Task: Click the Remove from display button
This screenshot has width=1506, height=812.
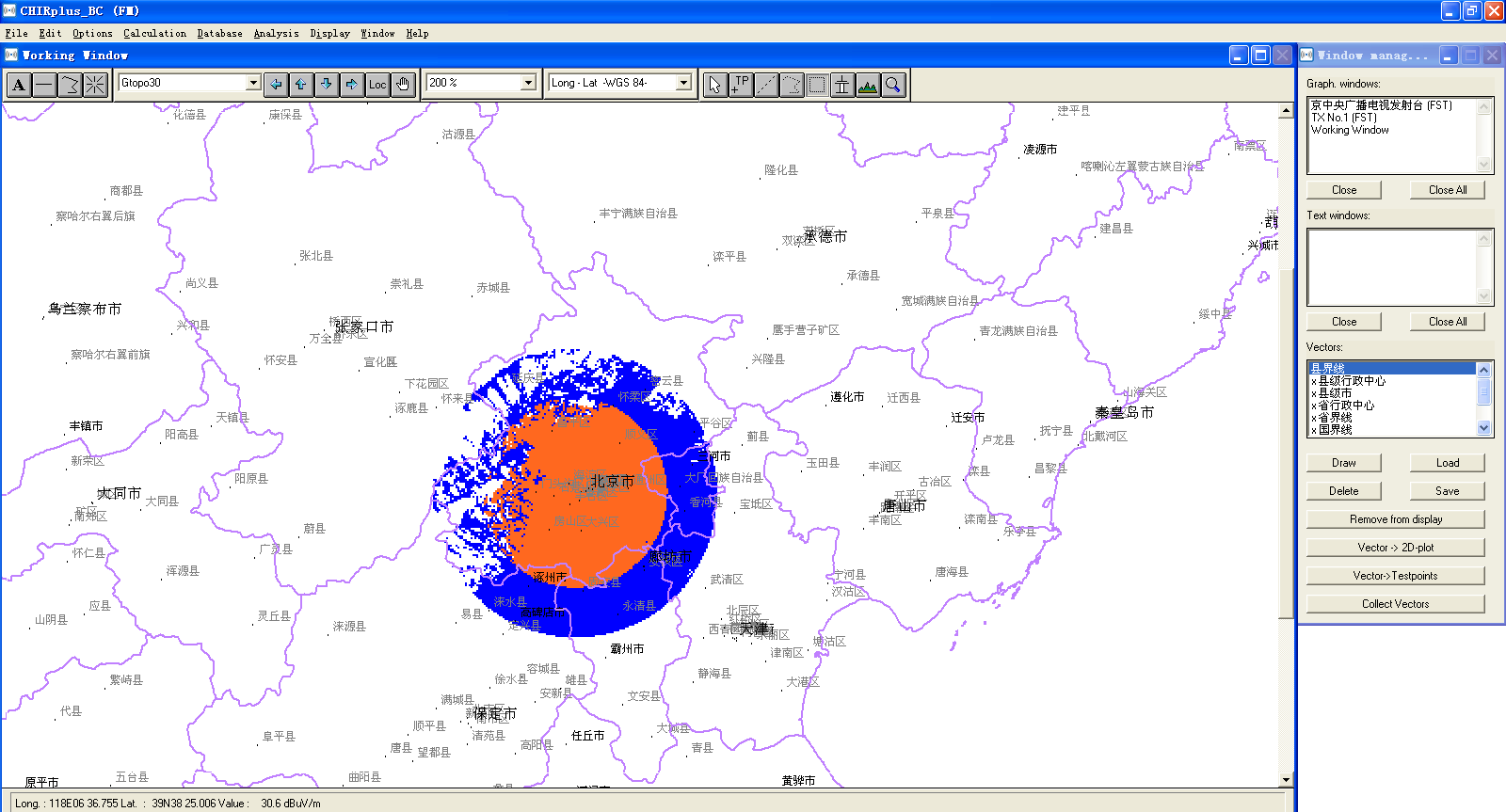Action: tap(1395, 519)
